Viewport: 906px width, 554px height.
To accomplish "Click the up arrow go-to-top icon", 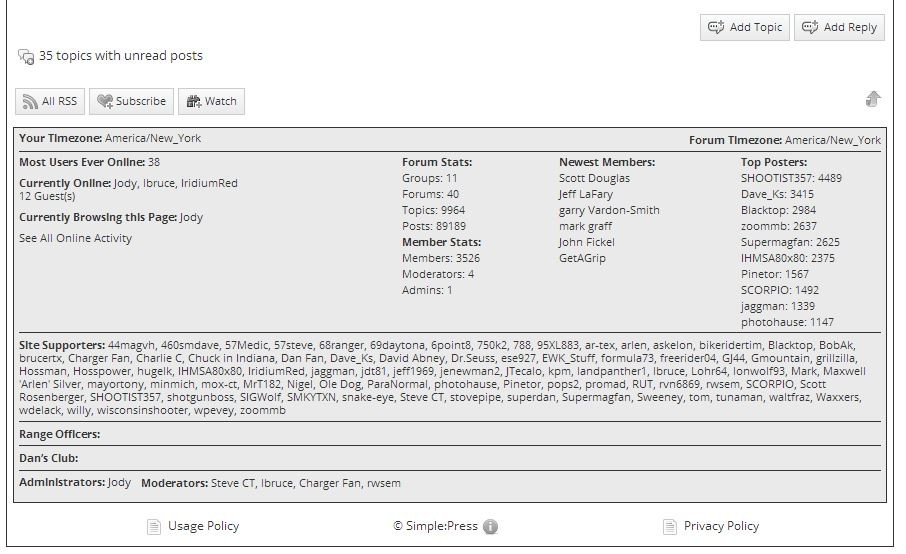I will pyautogui.click(x=873, y=99).
